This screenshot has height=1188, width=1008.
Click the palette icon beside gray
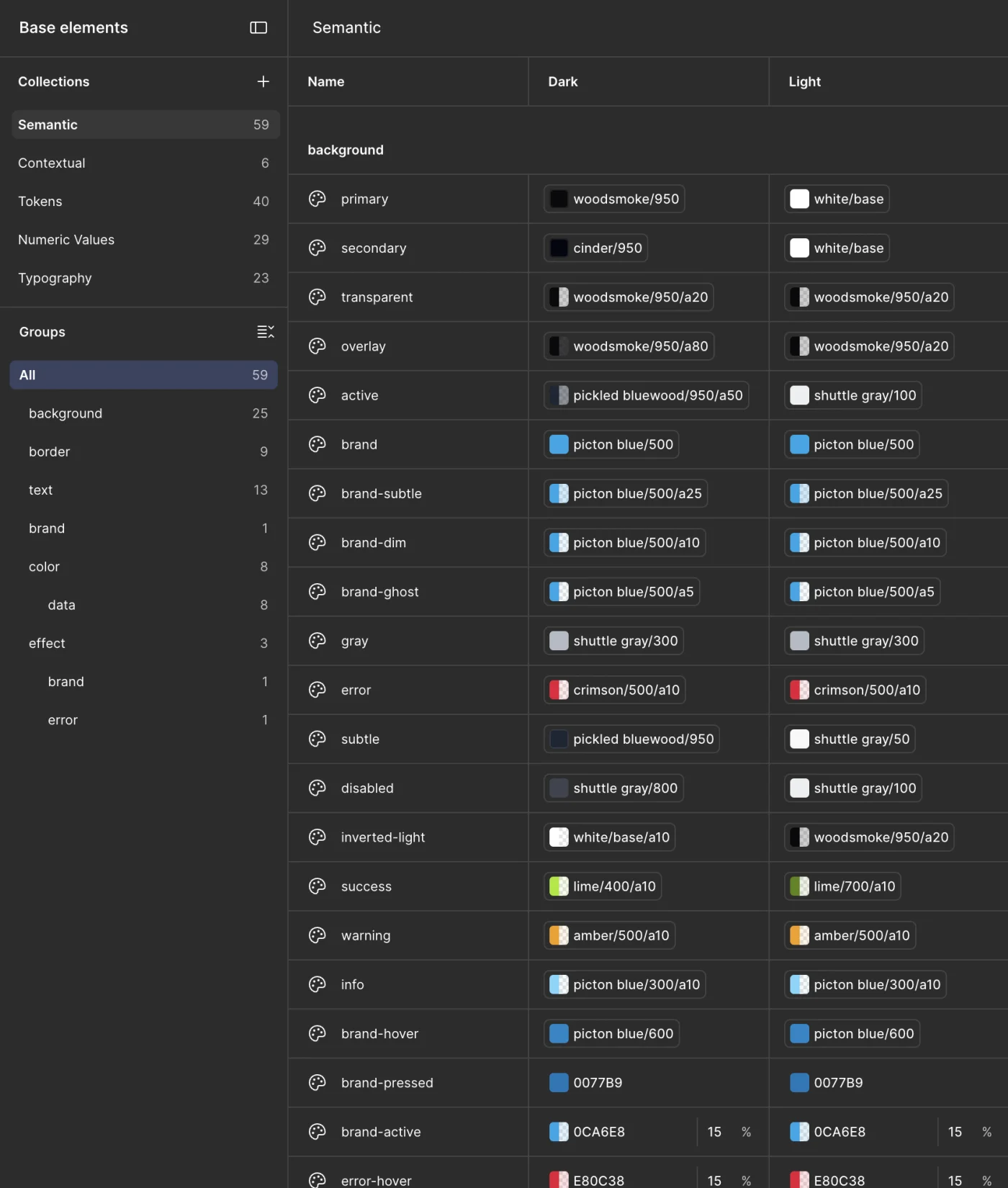318,641
